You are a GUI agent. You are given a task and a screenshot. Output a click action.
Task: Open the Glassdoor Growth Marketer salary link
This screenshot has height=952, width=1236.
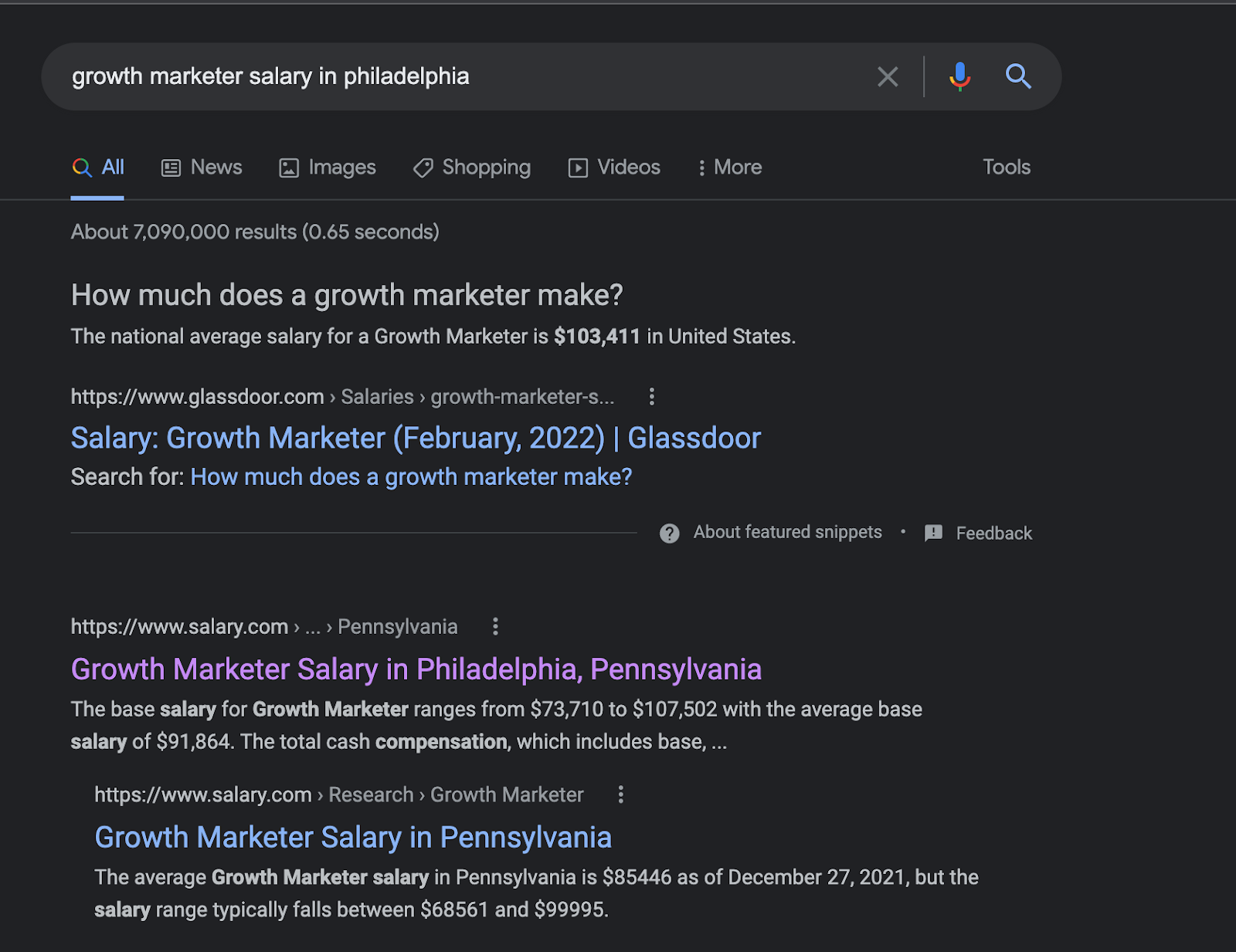pyautogui.click(x=416, y=439)
